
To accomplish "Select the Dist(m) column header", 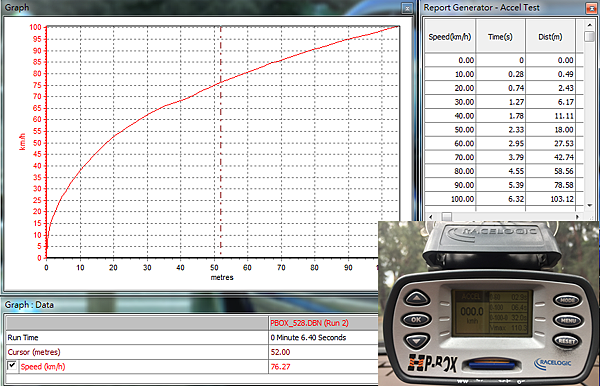I will coord(550,37).
